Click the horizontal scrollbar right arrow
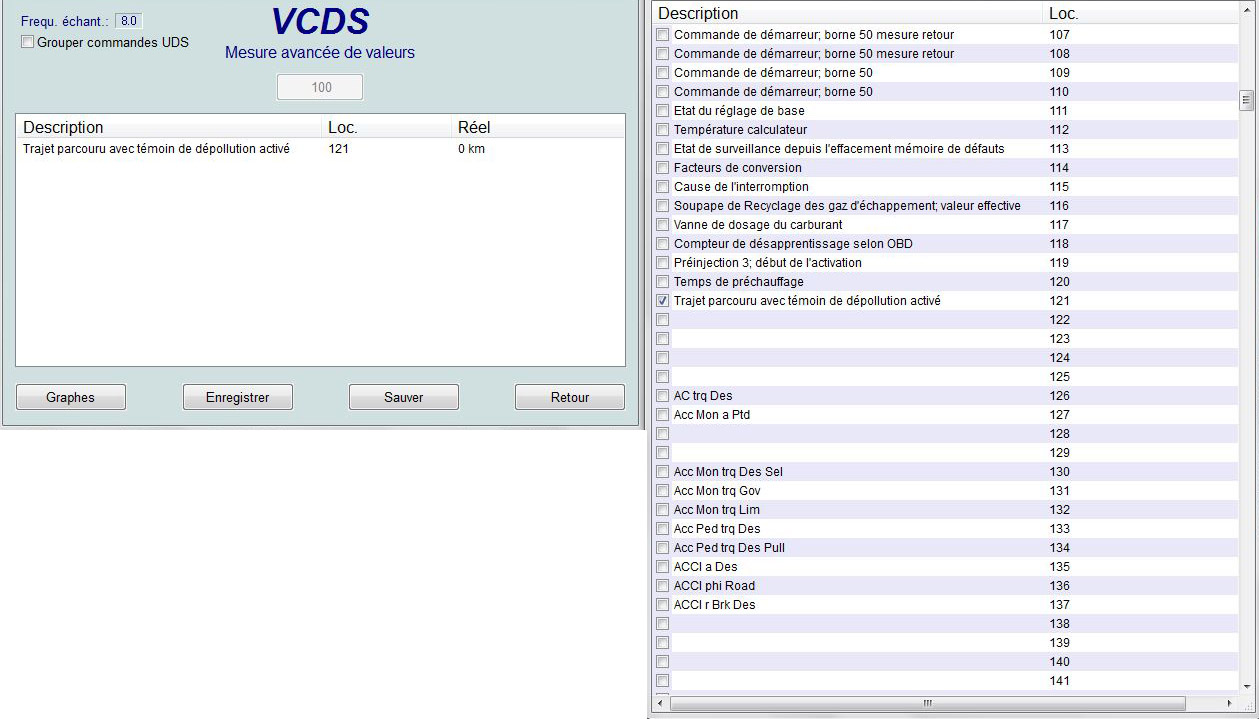Image resolution: width=1259 pixels, height=719 pixels. [x=1230, y=704]
